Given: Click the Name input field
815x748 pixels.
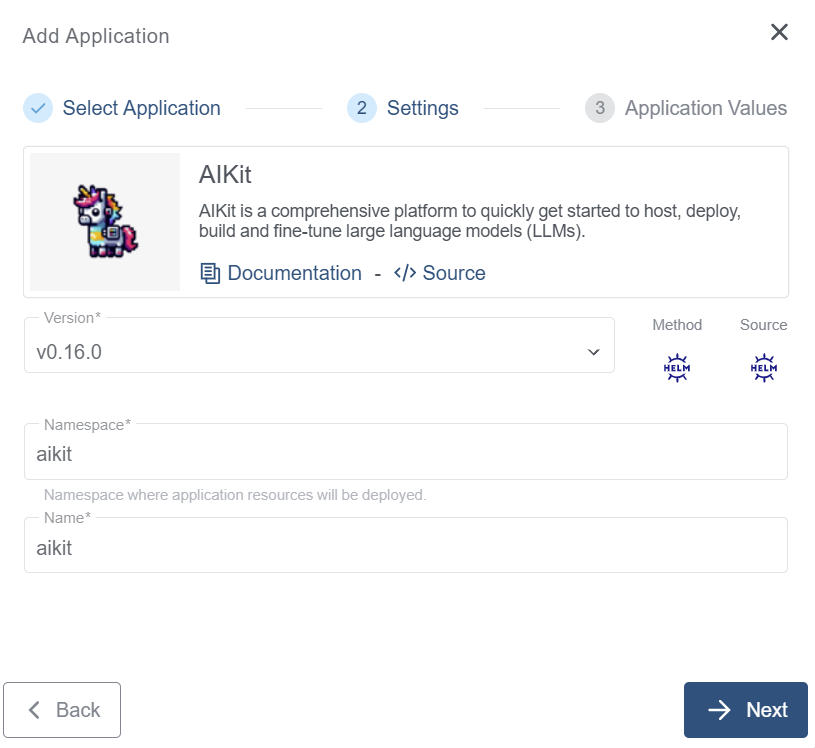Looking at the screenshot, I should point(405,548).
